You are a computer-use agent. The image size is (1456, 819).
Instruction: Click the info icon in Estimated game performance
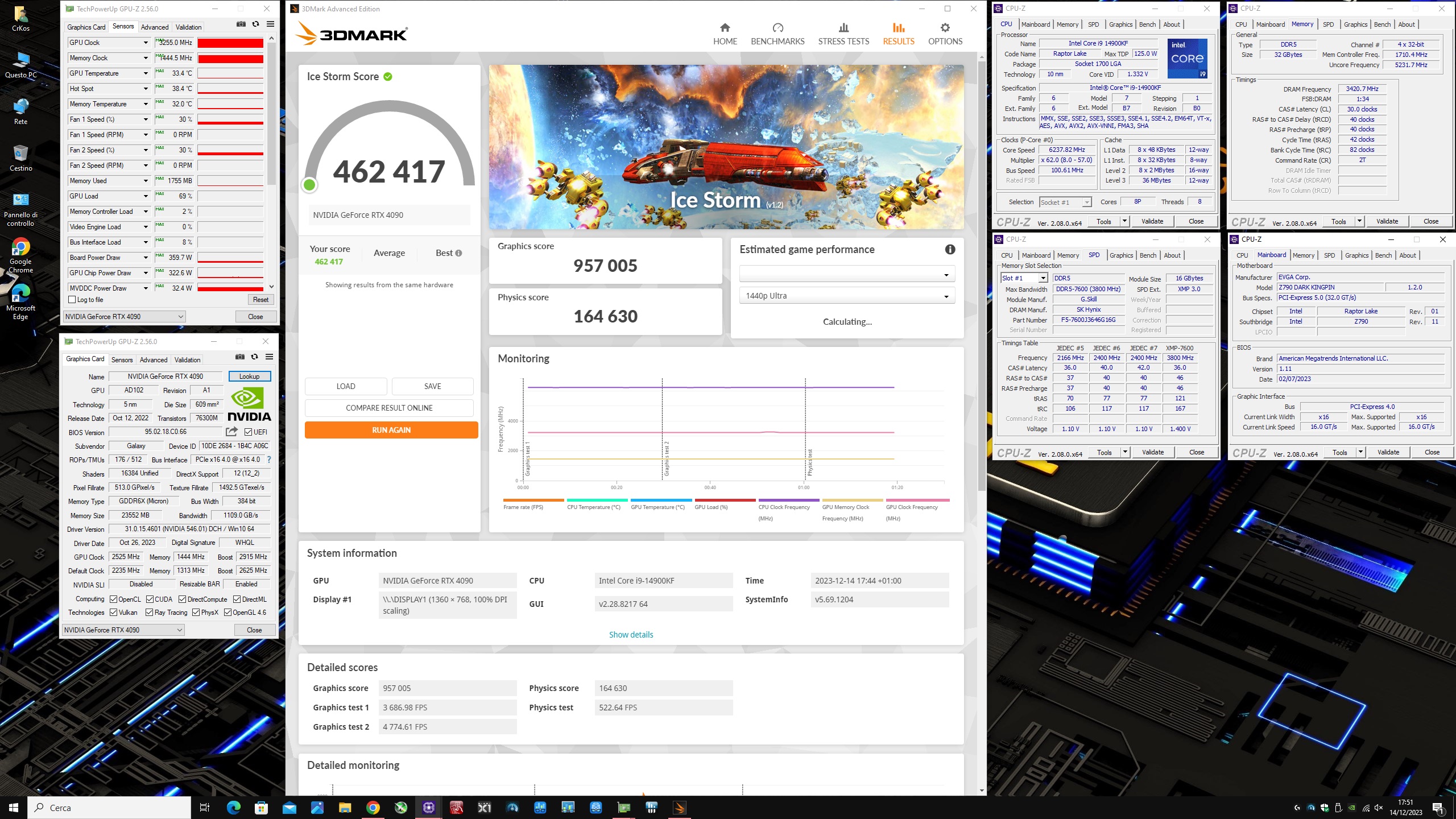950,250
